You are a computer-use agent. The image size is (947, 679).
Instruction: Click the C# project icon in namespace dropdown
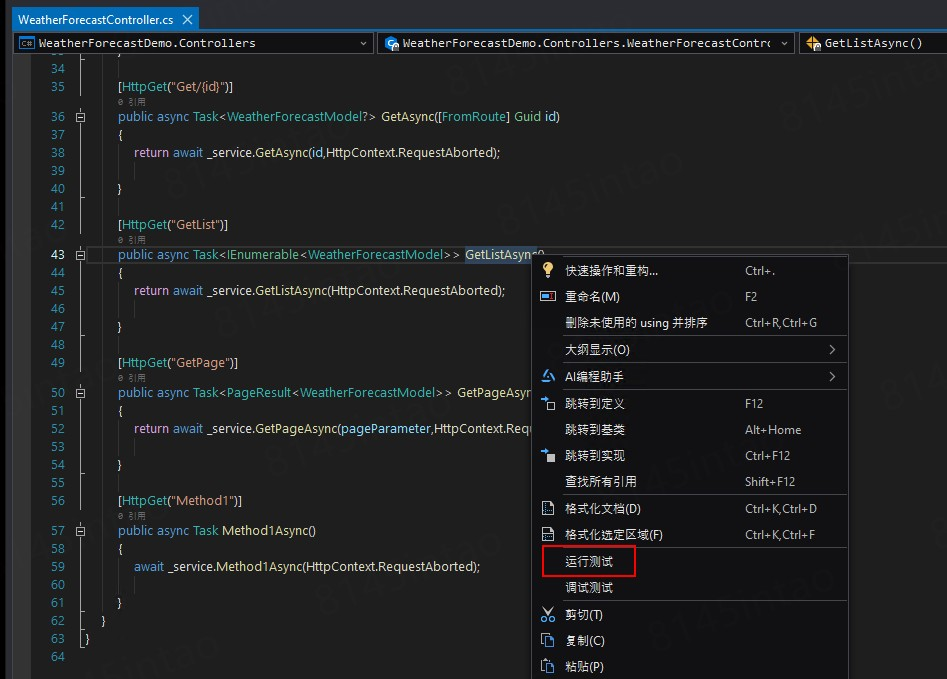pyautogui.click(x=27, y=43)
